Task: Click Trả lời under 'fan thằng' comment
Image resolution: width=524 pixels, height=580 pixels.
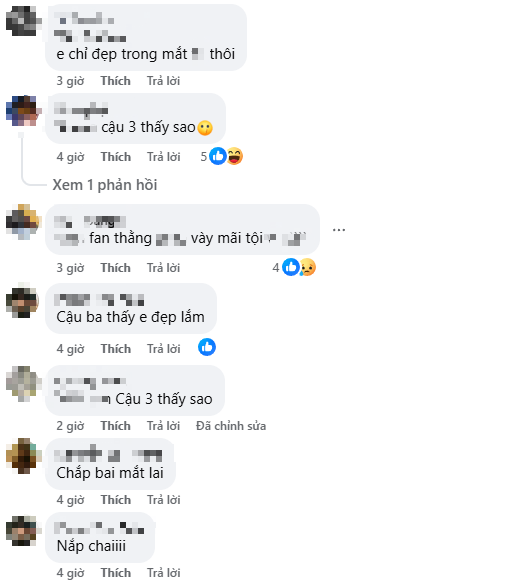Action: (163, 268)
